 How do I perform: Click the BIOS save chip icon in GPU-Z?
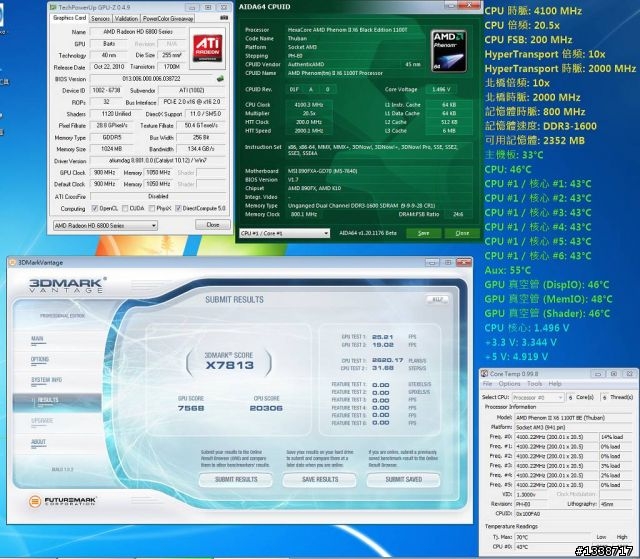(x=220, y=79)
